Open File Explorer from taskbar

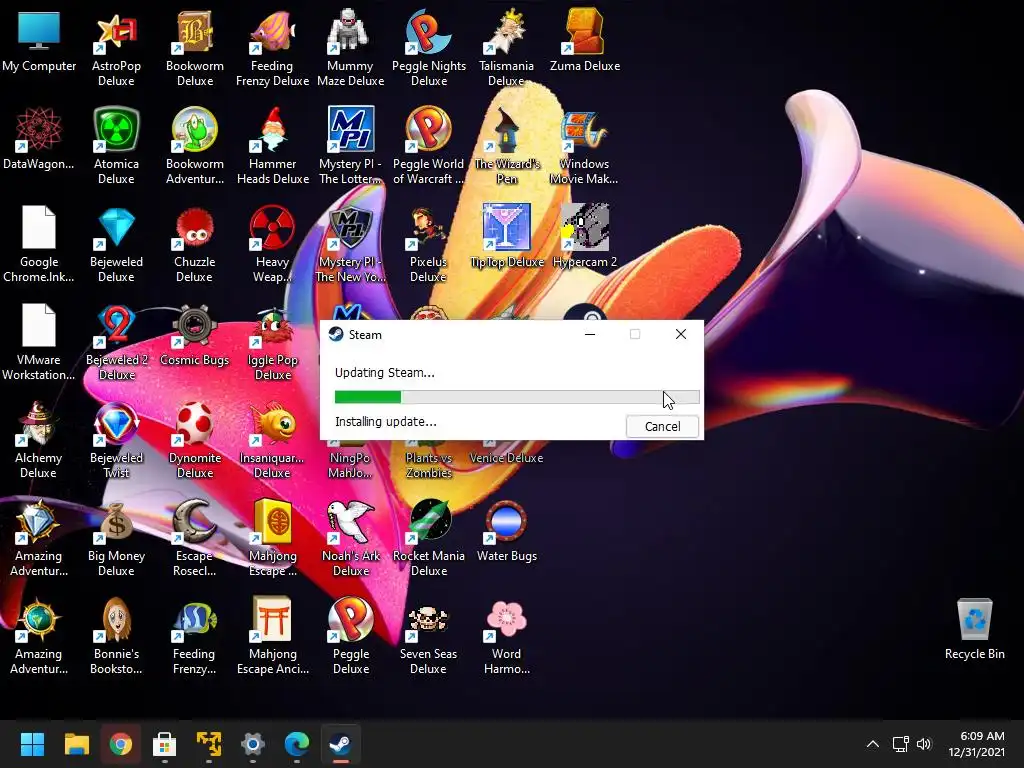pos(76,744)
